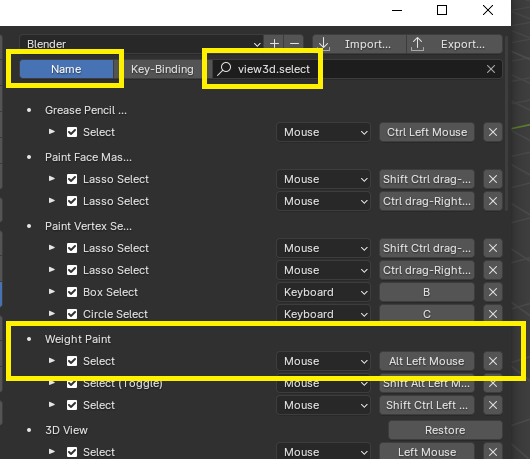Image resolution: width=530 pixels, height=459 pixels.
Task: Restore the 3D View keymap defaults
Action: coord(445,430)
